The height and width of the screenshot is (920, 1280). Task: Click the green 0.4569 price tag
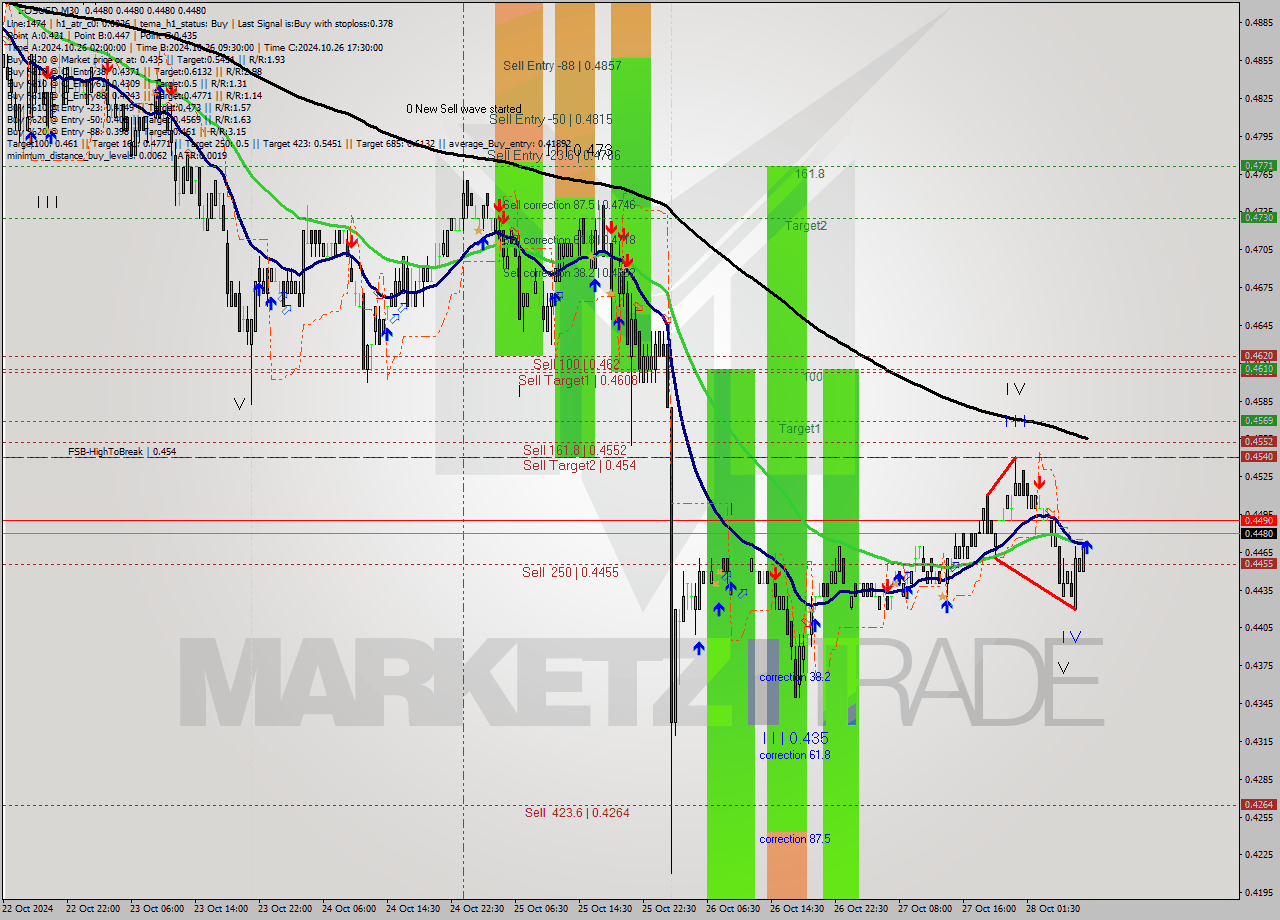click(1257, 421)
